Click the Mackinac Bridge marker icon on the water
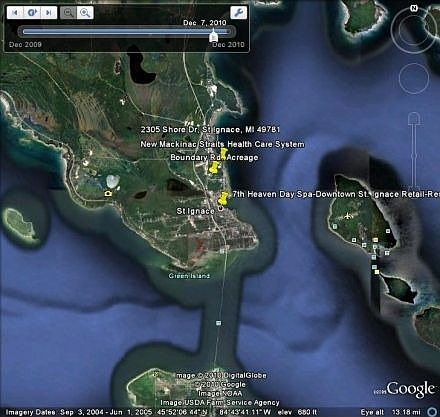This screenshot has width=440, height=417. (x=218, y=323)
